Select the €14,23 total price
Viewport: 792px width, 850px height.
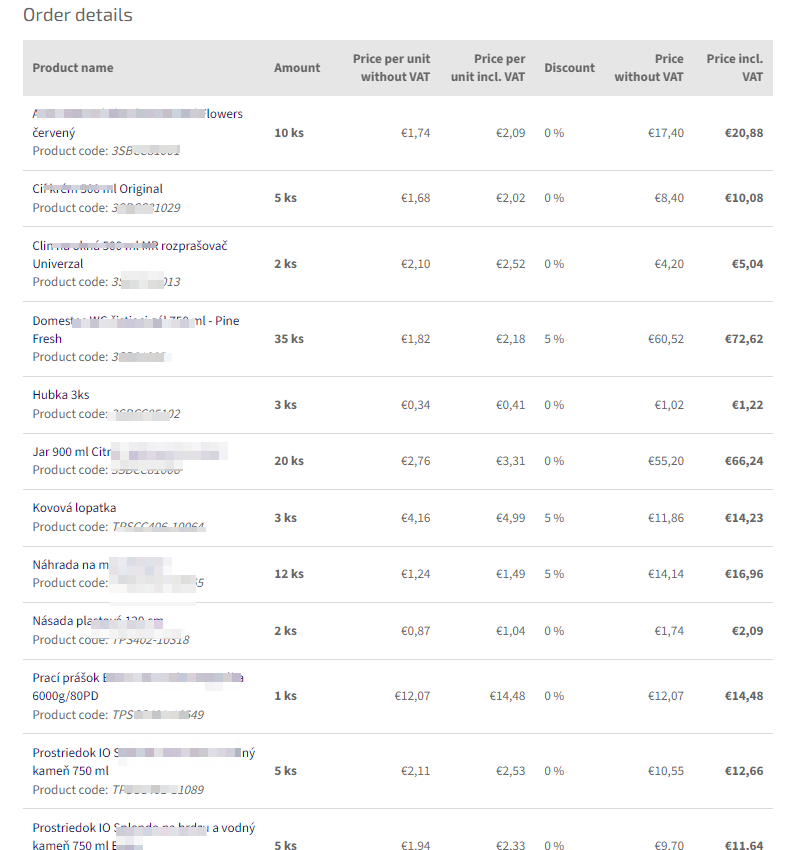click(x=744, y=518)
